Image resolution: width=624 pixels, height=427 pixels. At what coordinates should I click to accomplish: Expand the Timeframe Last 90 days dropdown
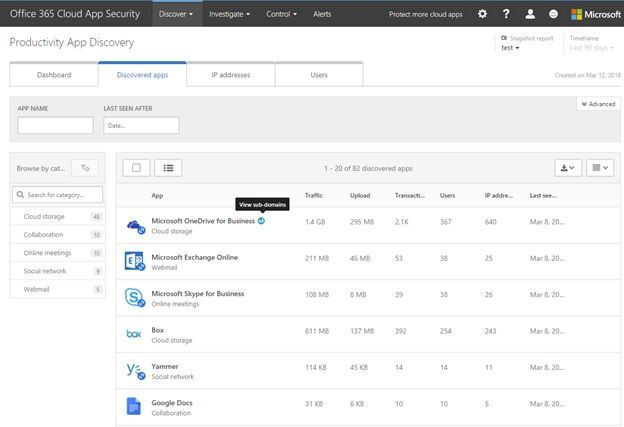pos(592,48)
